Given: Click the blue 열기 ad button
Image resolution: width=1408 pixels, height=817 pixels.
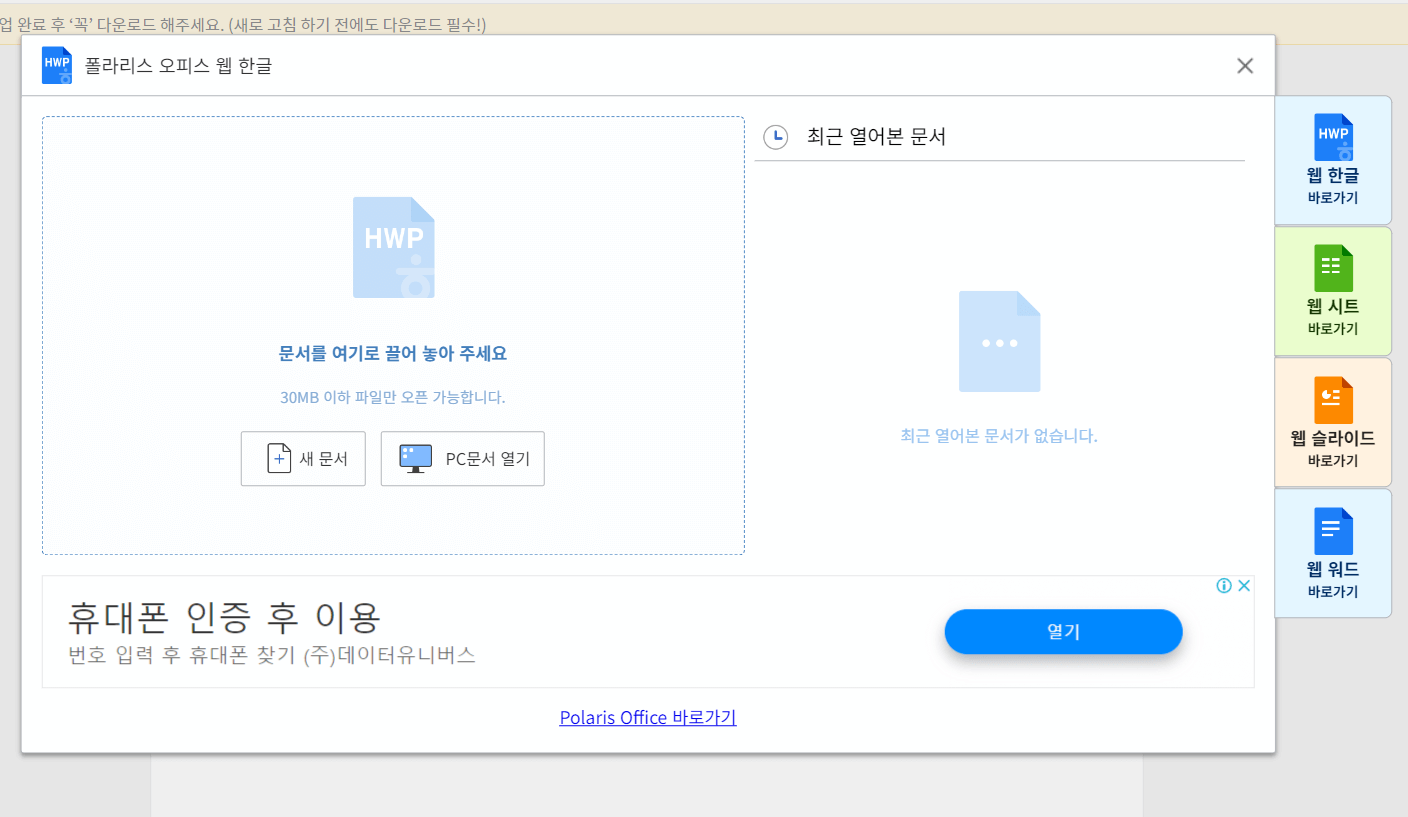Looking at the screenshot, I should (1064, 632).
